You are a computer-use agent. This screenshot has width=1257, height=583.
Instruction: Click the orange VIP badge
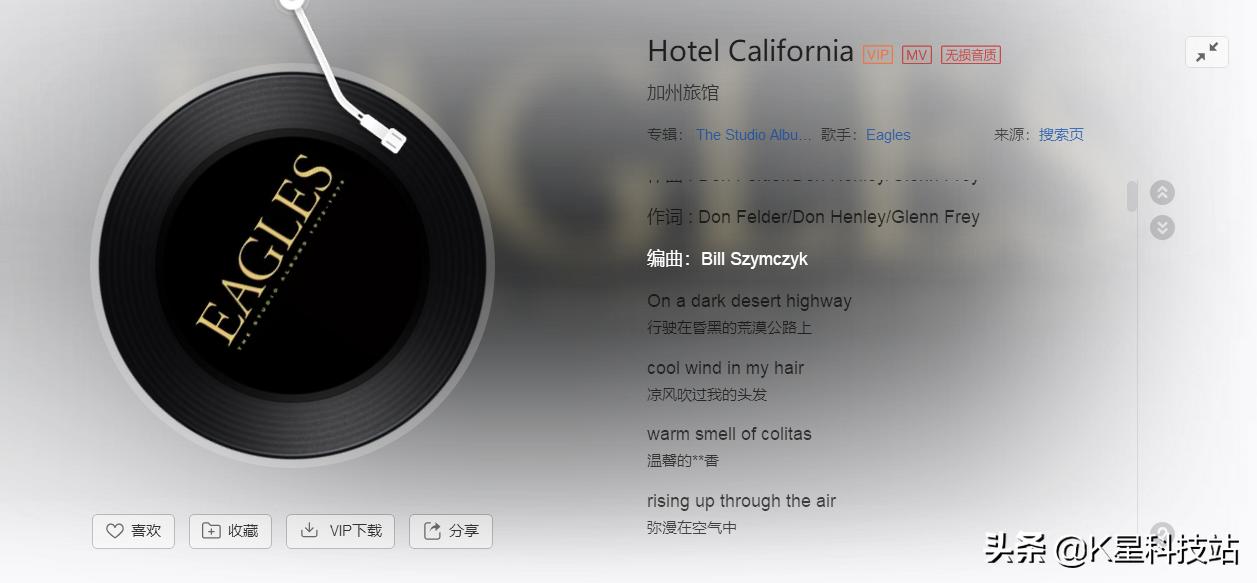point(878,55)
